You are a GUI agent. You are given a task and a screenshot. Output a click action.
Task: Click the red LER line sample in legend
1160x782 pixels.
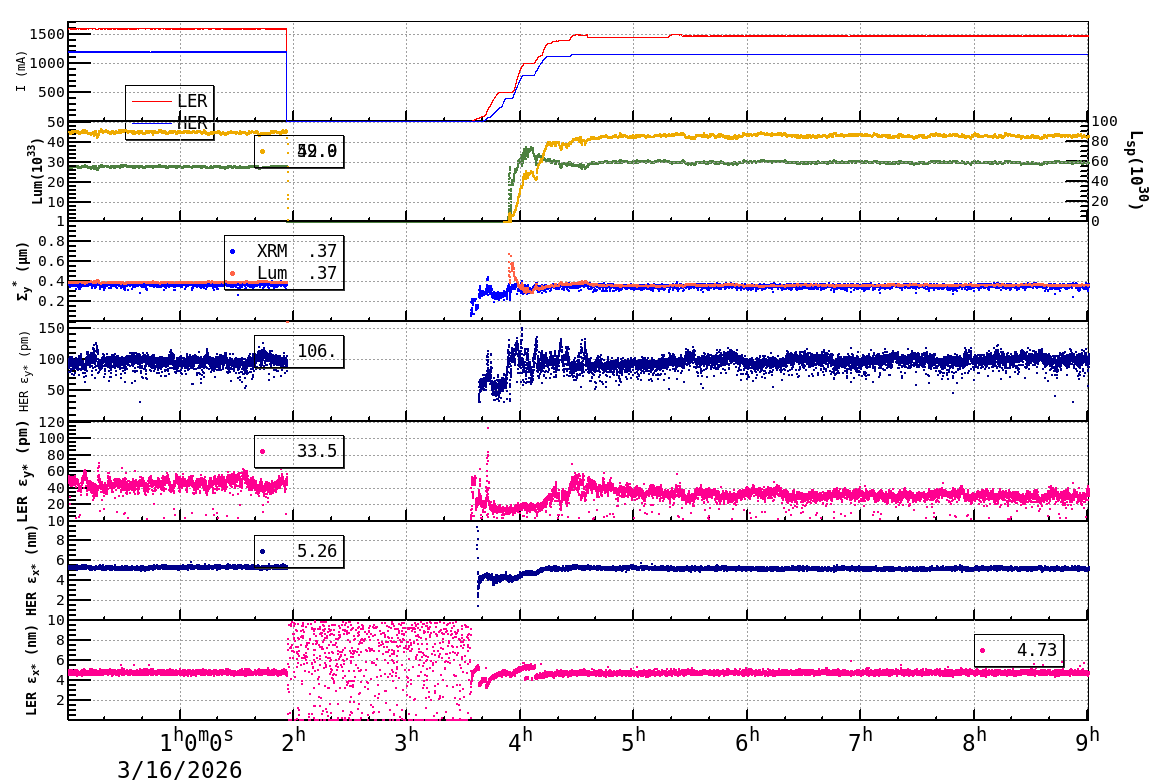pyautogui.click(x=151, y=101)
